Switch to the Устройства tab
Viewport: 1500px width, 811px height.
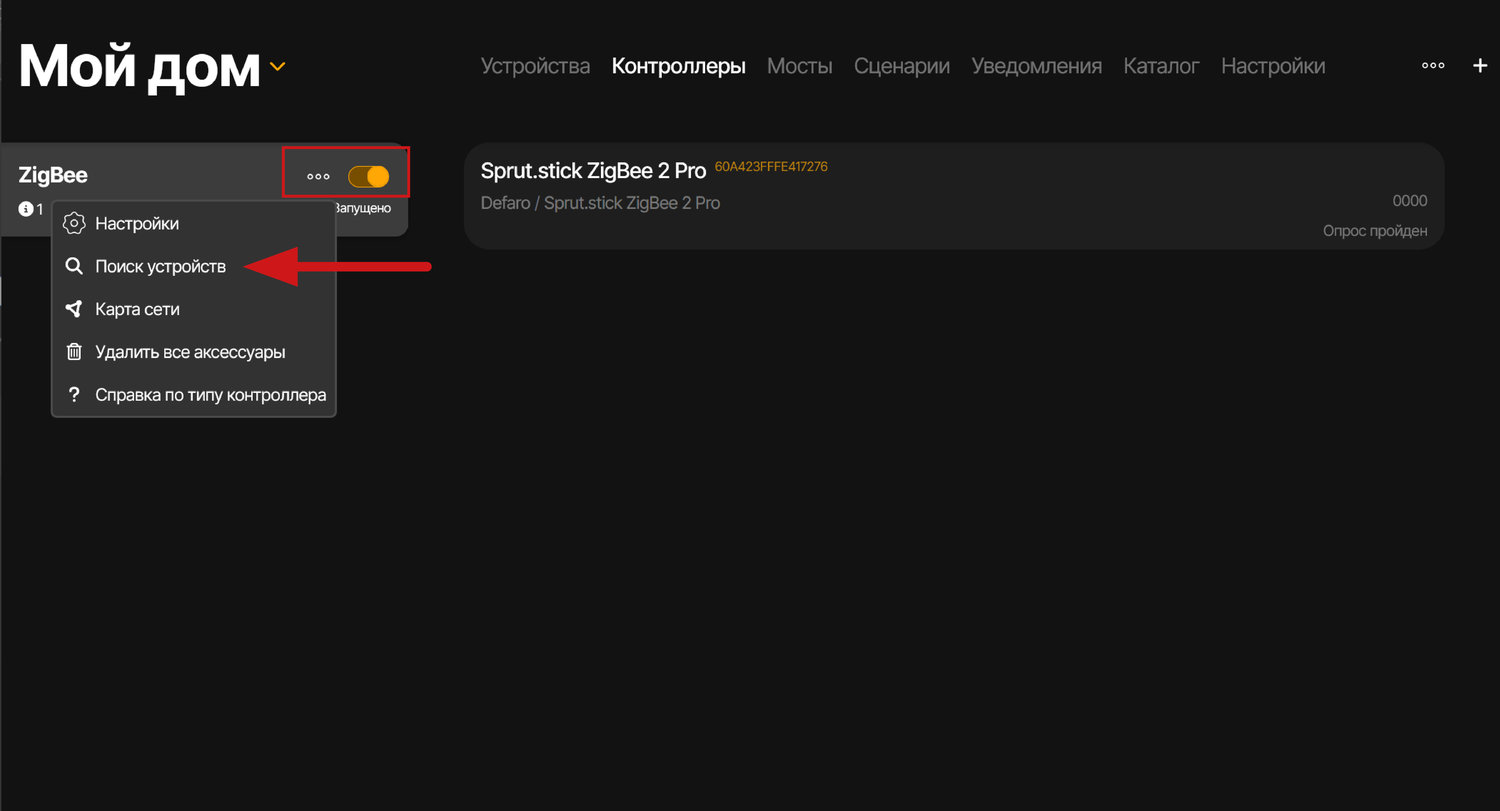click(x=535, y=65)
